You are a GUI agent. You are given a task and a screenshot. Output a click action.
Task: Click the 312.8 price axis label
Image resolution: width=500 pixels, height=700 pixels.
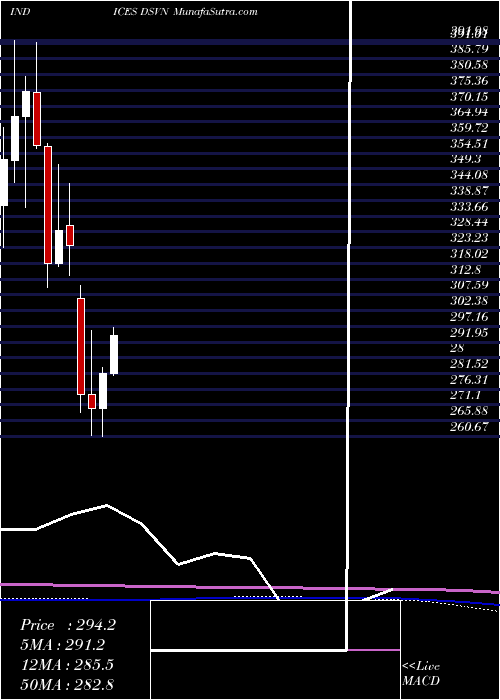click(466, 269)
